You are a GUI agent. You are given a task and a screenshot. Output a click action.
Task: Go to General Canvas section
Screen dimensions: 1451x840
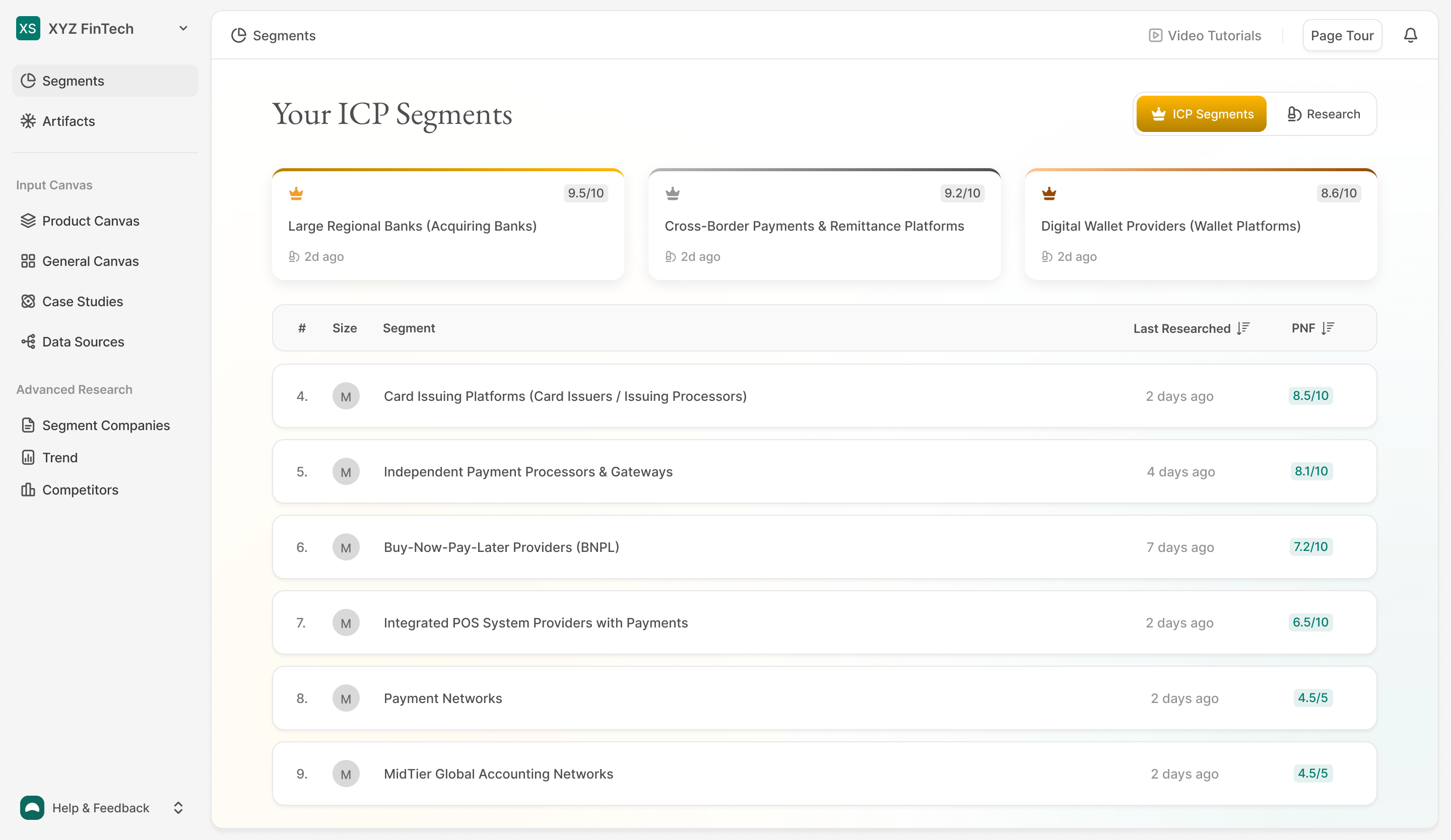90,261
